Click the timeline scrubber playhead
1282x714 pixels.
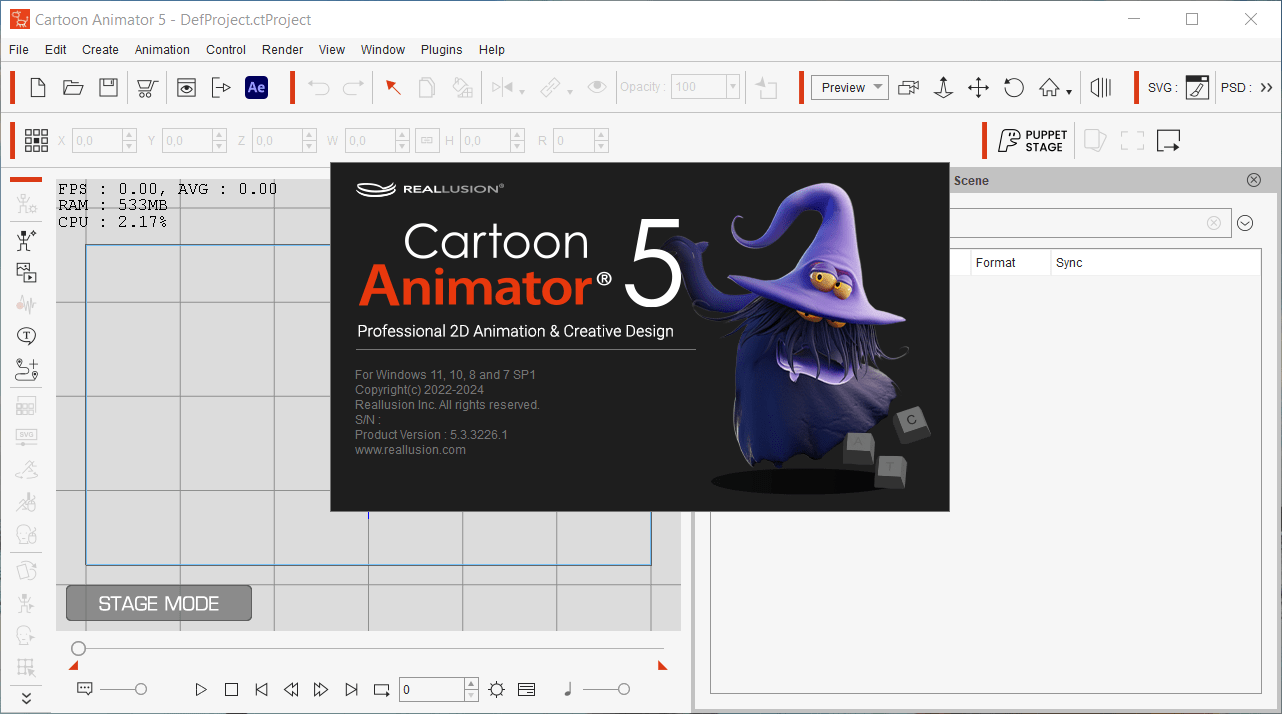(x=78, y=649)
